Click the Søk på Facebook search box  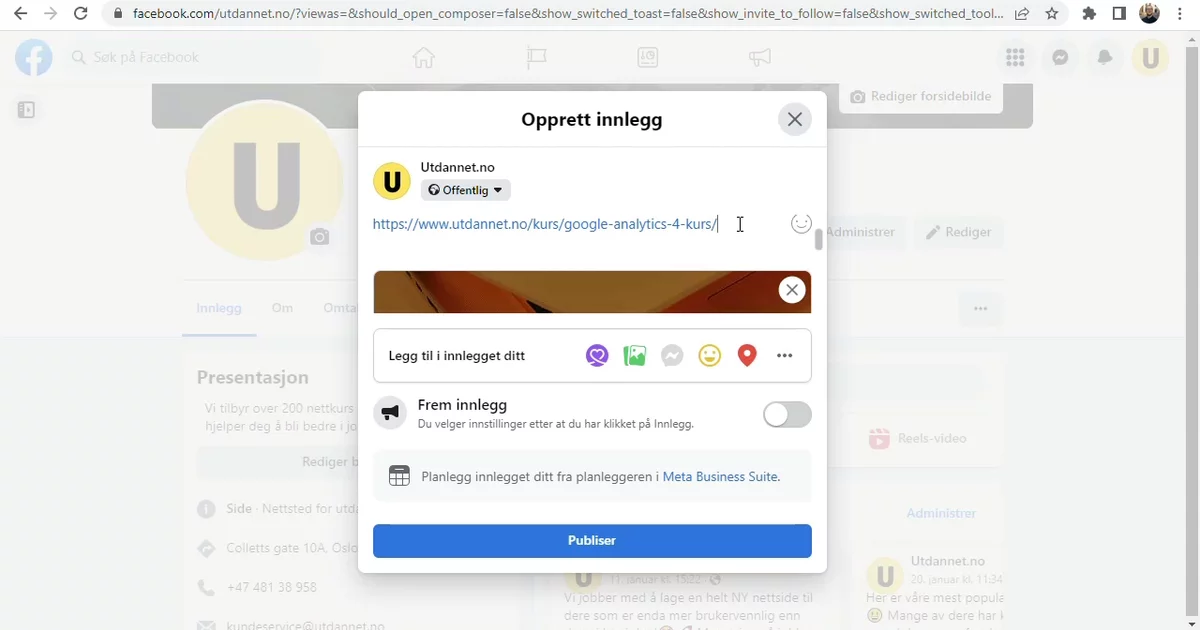point(195,58)
